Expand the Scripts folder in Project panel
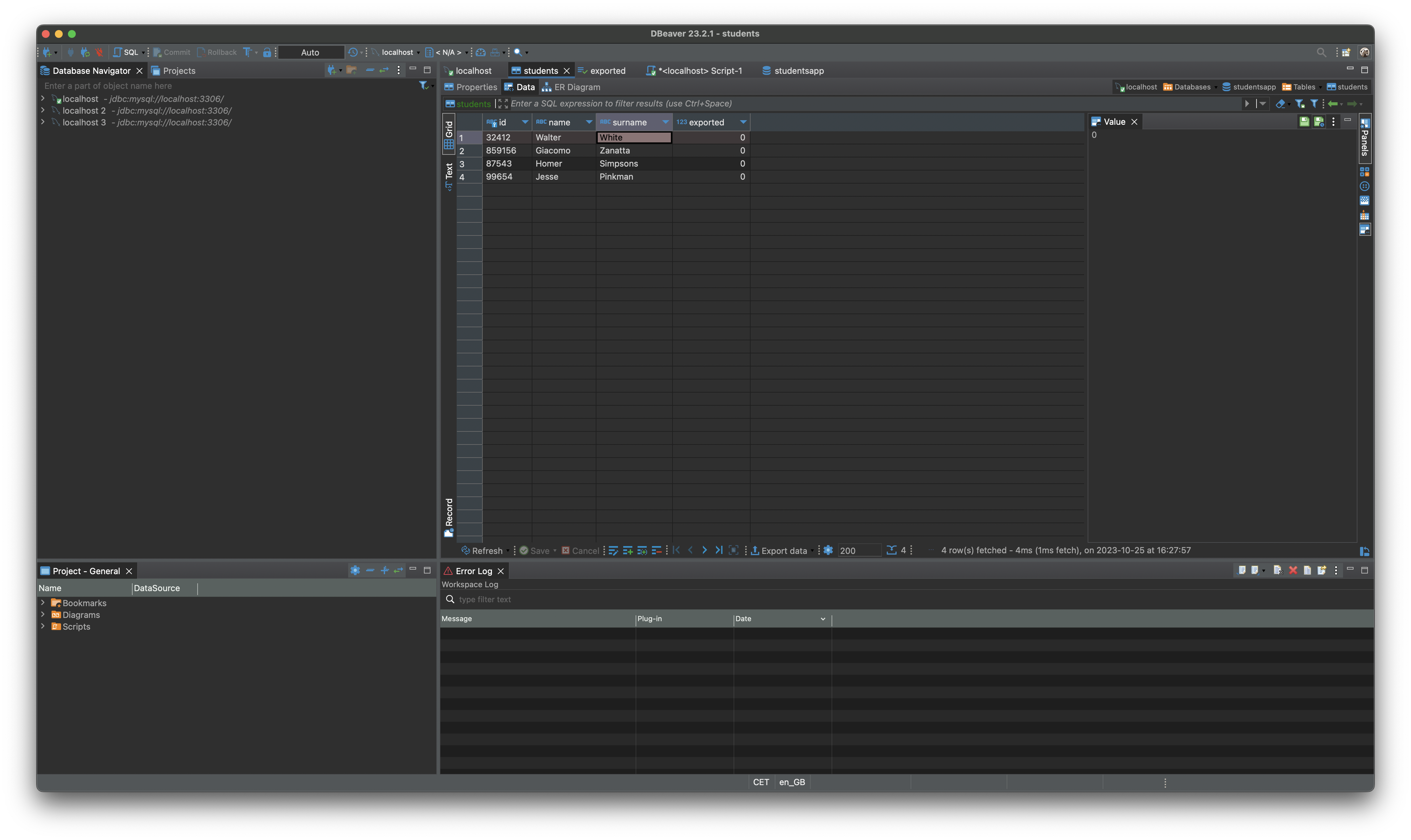The image size is (1411, 840). 43,626
